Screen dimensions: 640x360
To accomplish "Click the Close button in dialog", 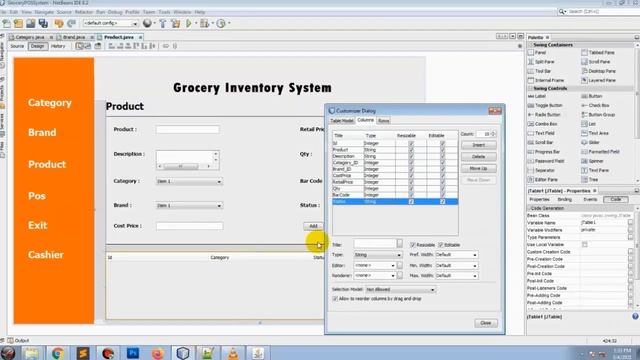I will point(486,323).
